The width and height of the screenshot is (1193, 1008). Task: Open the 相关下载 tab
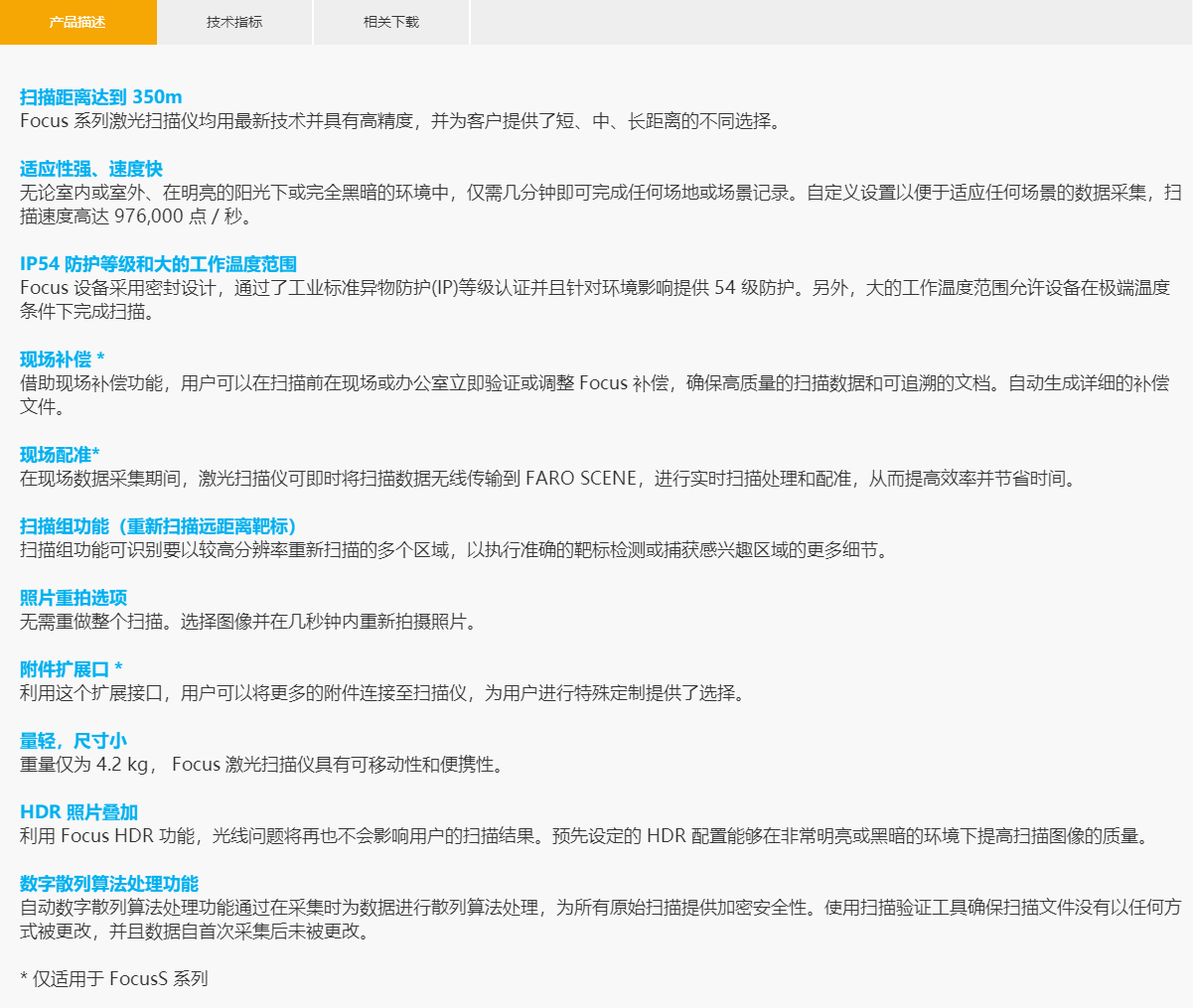tap(391, 22)
